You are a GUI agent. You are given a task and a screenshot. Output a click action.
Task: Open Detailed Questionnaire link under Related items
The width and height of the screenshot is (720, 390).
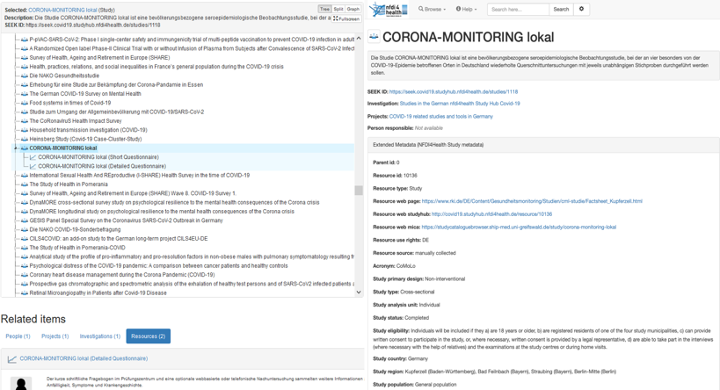84,358
